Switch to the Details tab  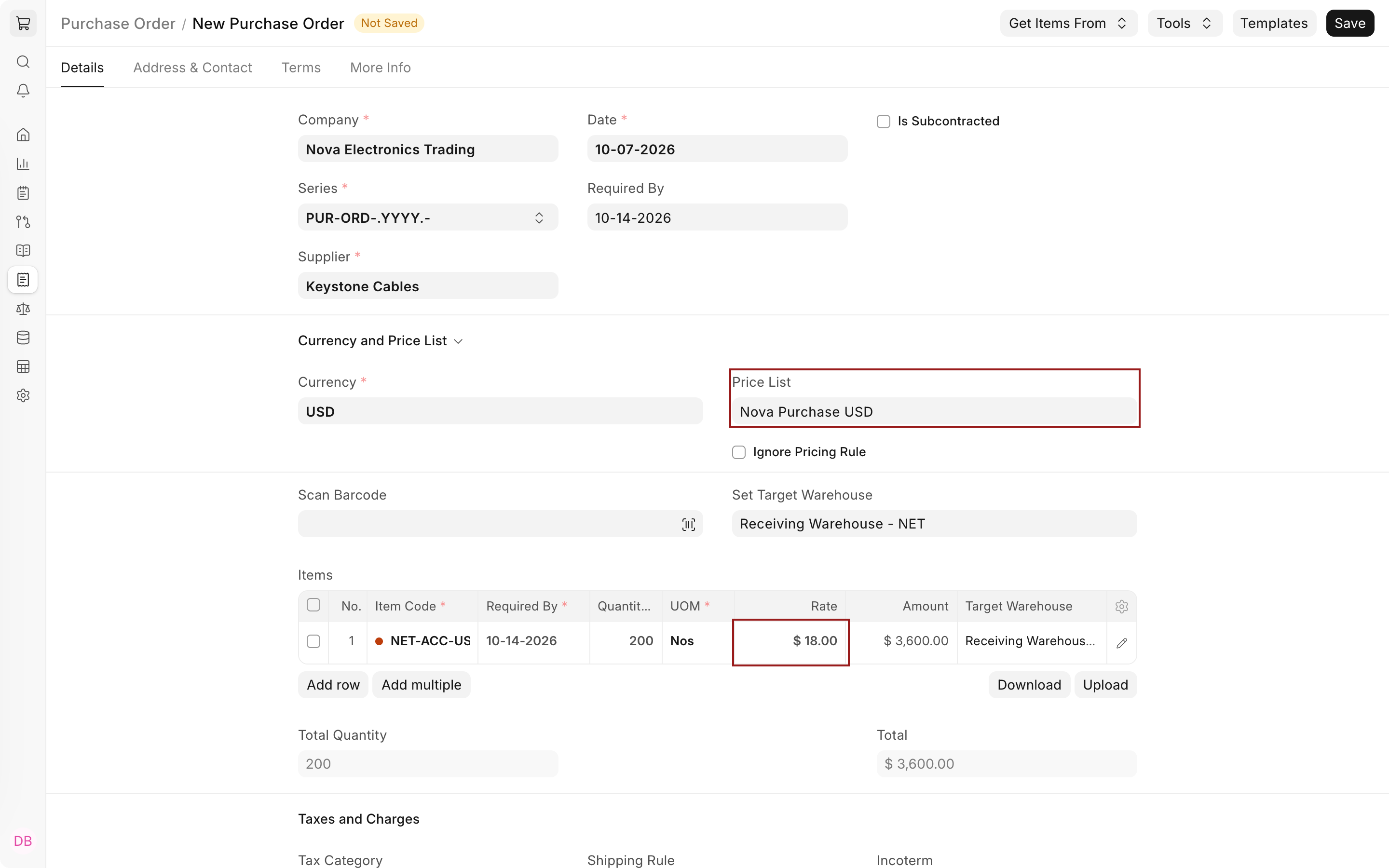point(82,68)
